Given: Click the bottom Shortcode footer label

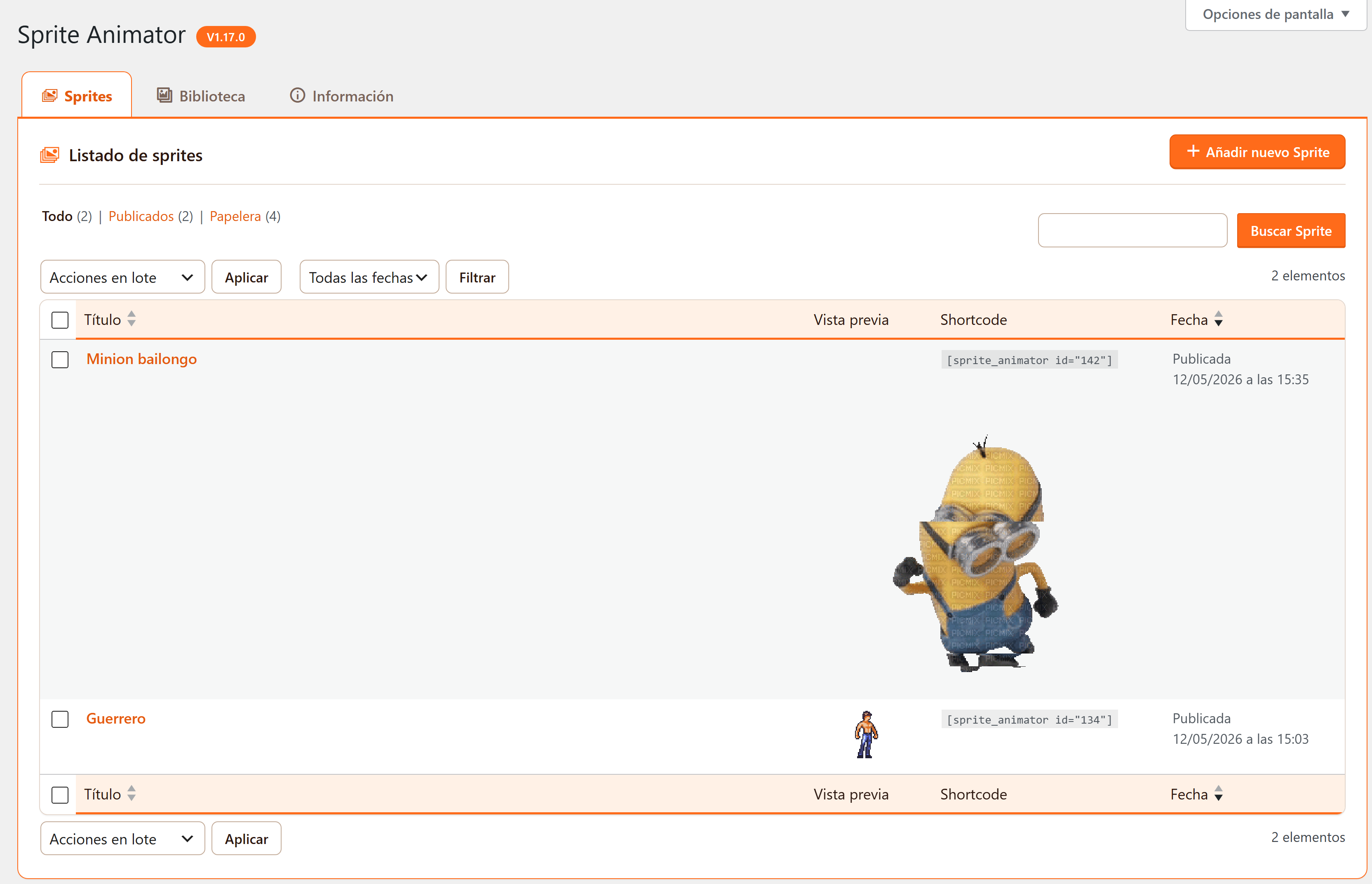Looking at the screenshot, I should (973, 795).
